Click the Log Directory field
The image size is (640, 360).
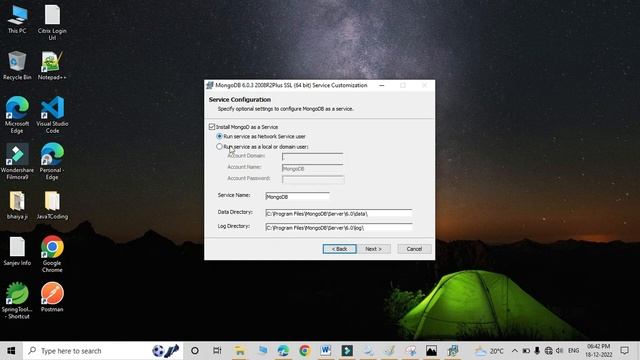click(x=338, y=227)
